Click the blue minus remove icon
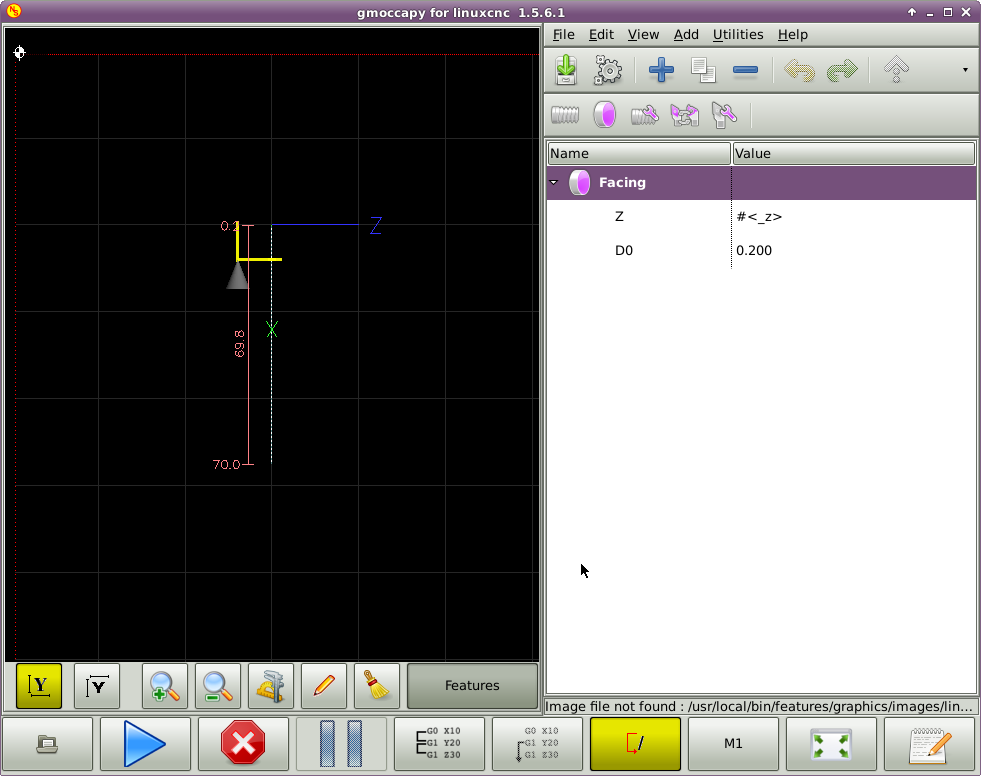 (745, 69)
